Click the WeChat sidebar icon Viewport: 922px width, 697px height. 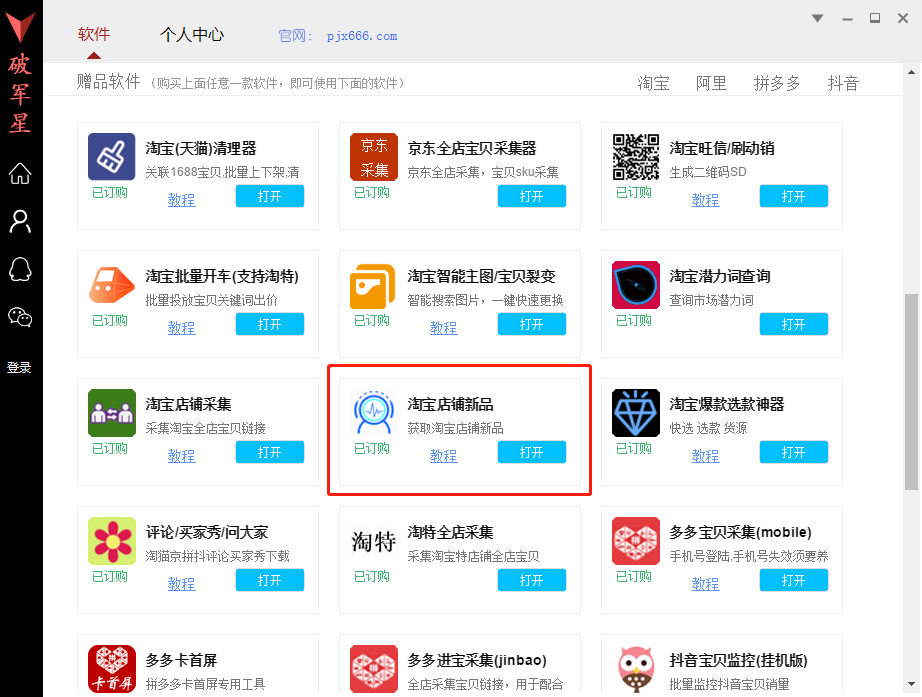click(x=20, y=317)
